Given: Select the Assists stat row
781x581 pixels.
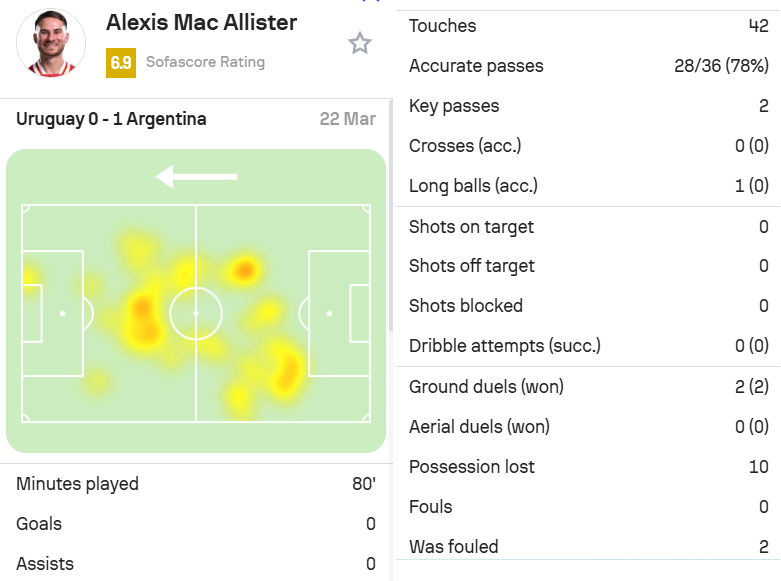Looking at the screenshot, I should tap(196, 564).
